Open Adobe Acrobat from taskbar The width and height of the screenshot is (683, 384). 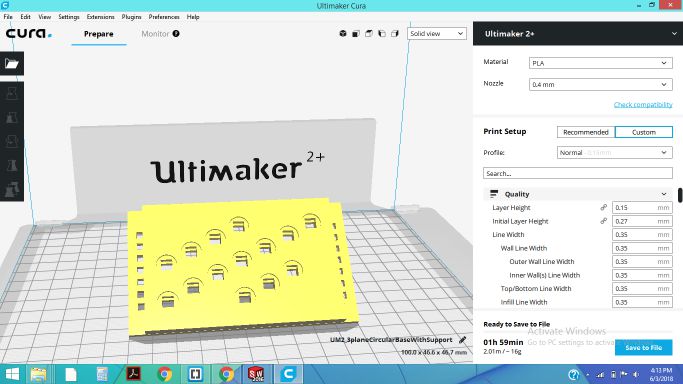(133, 374)
